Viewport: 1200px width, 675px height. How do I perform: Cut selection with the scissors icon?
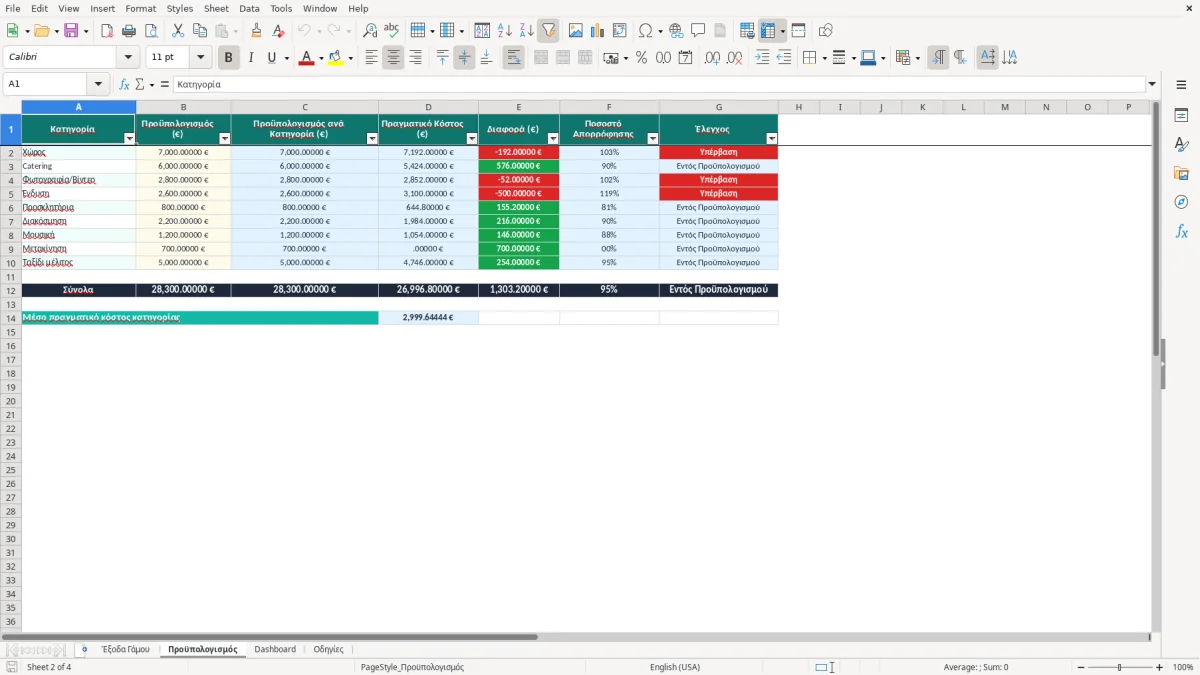pyautogui.click(x=178, y=31)
